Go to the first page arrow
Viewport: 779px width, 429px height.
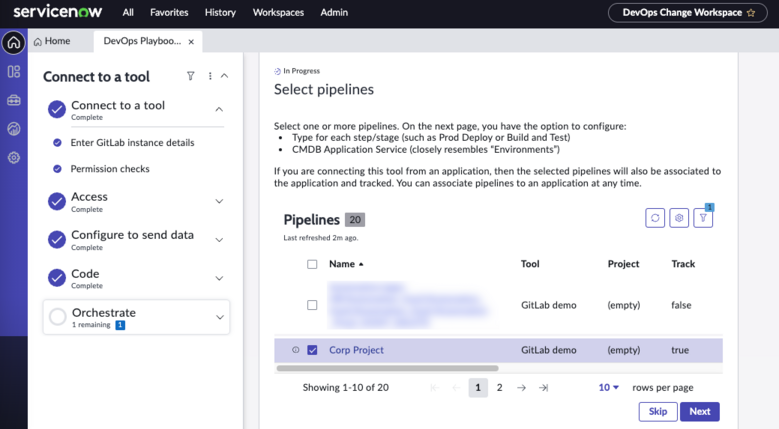point(434,388)
